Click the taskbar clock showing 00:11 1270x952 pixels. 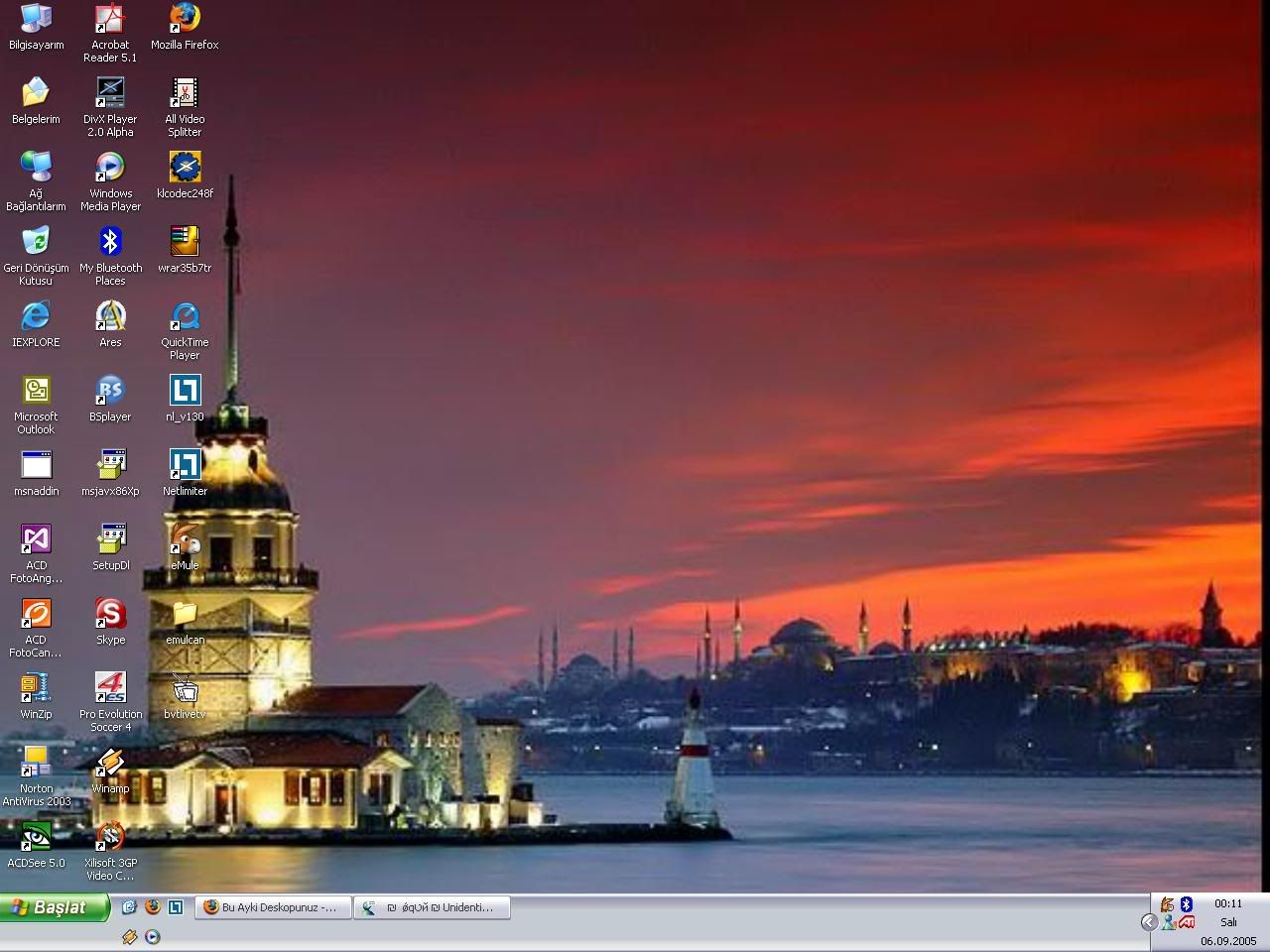[x=1227, y=903]
